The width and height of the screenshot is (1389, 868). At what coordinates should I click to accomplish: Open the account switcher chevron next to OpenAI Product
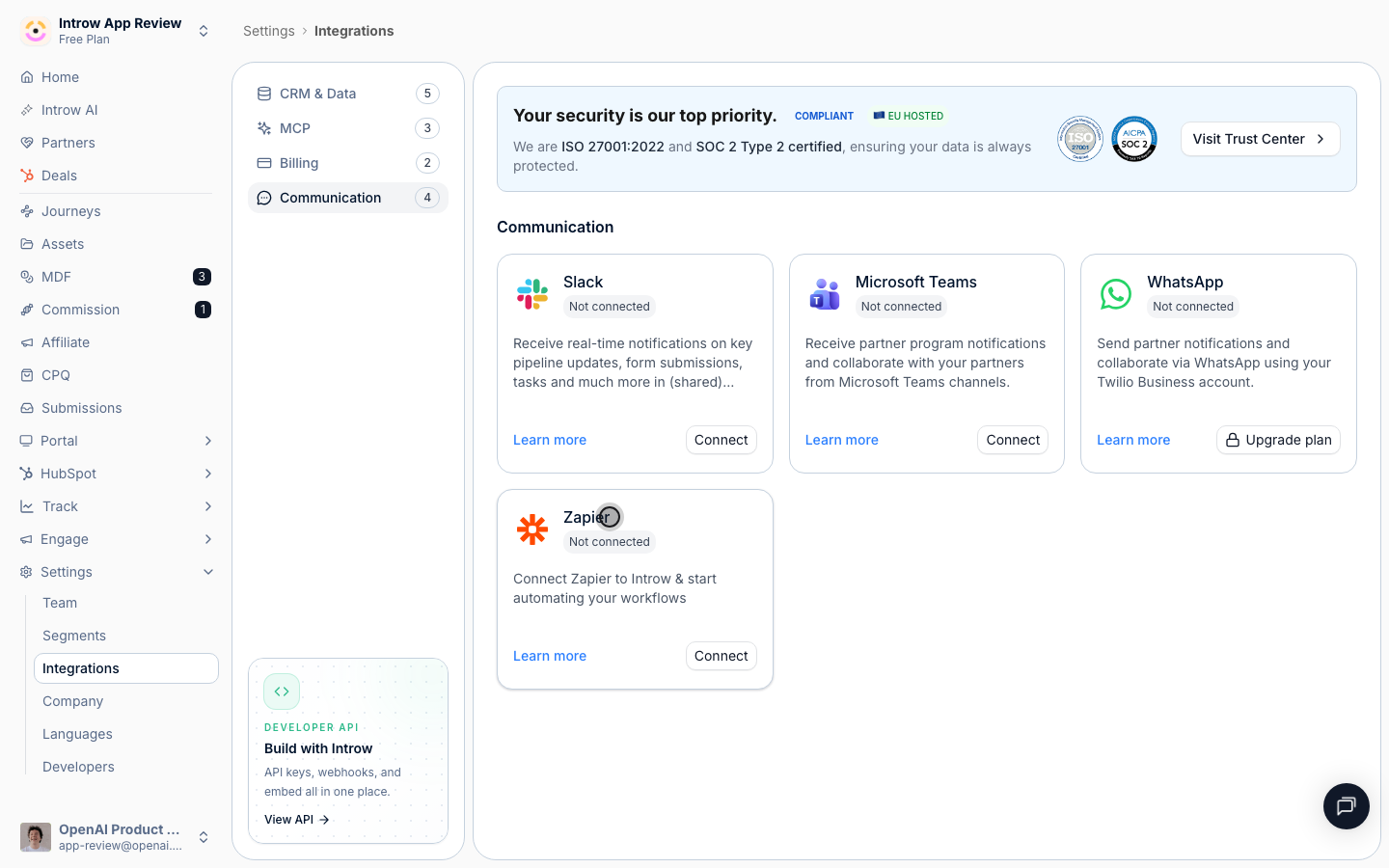point(204,837)
